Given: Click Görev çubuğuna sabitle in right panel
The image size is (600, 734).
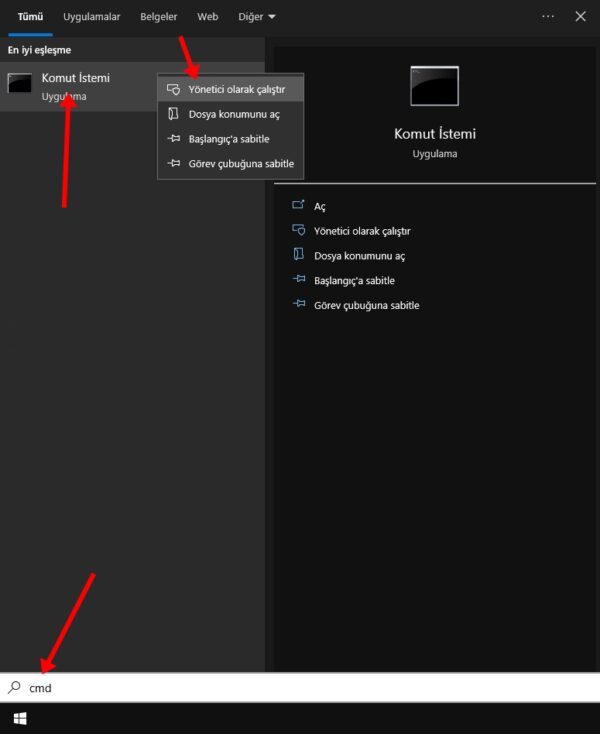Looking at the screenshot, I should [366, 305].
